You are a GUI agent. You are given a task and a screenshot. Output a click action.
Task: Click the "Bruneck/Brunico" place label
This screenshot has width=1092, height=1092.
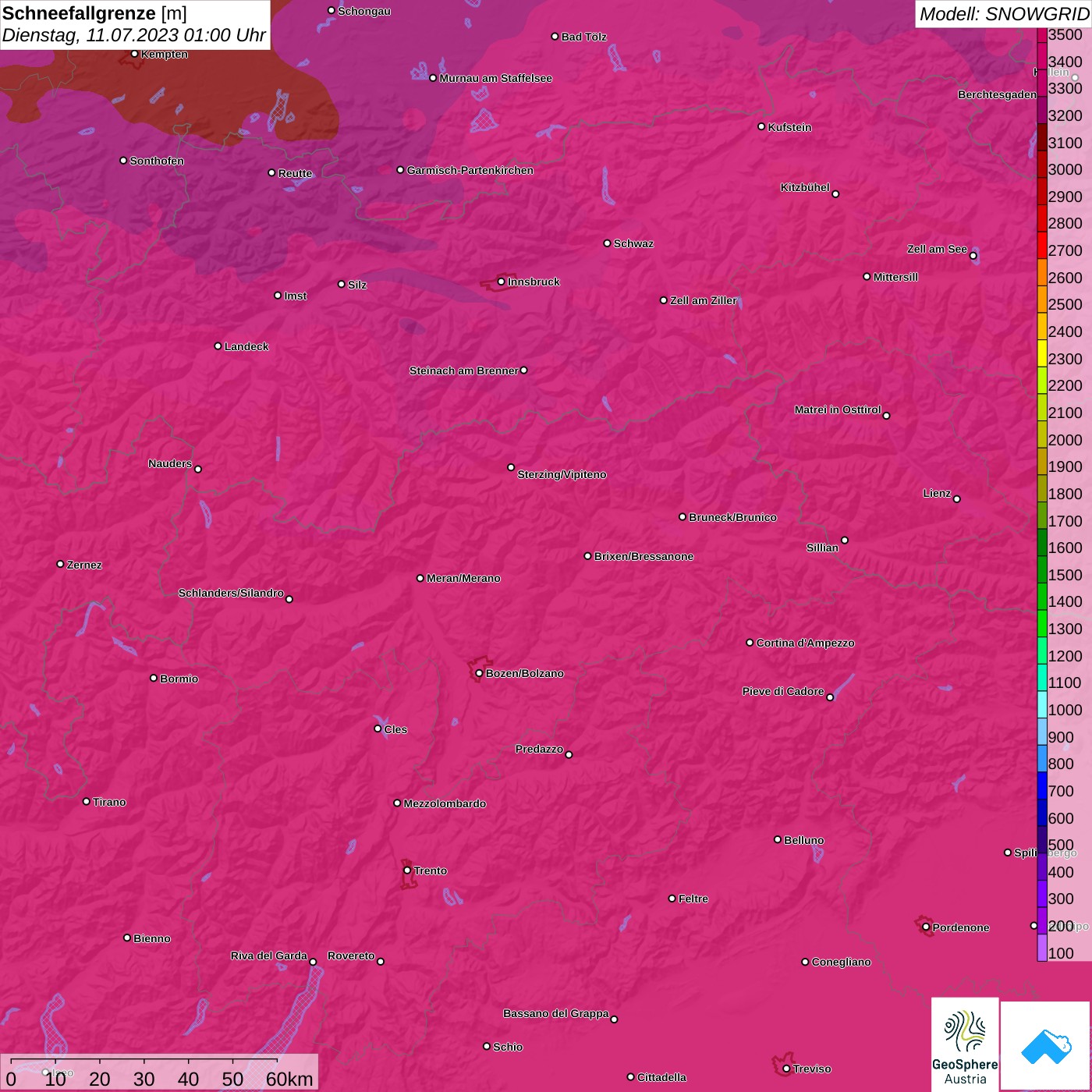point(732,517)
